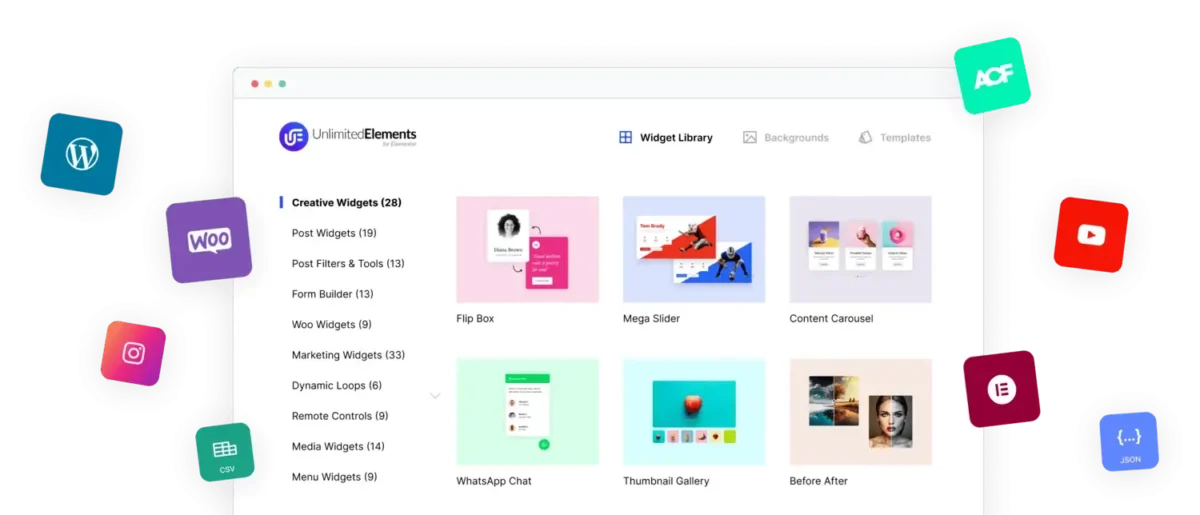Viewport: 1200px width, 515px height.
Task: Select the blue JSON tile
Action: 1129,441
